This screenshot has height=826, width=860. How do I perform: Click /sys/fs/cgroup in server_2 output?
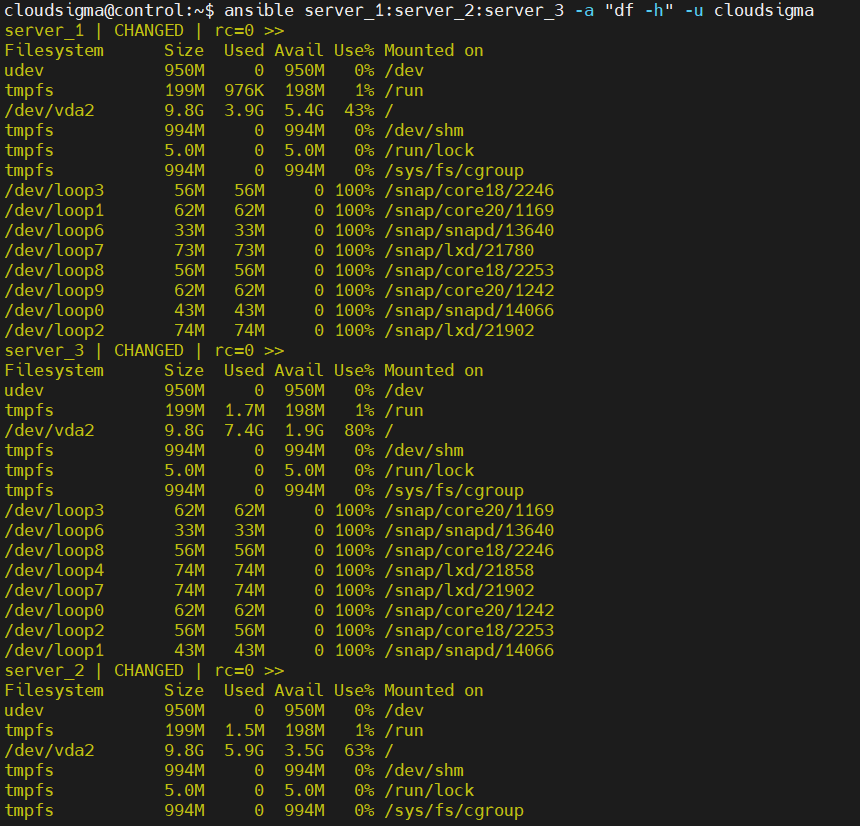[454, 811]
